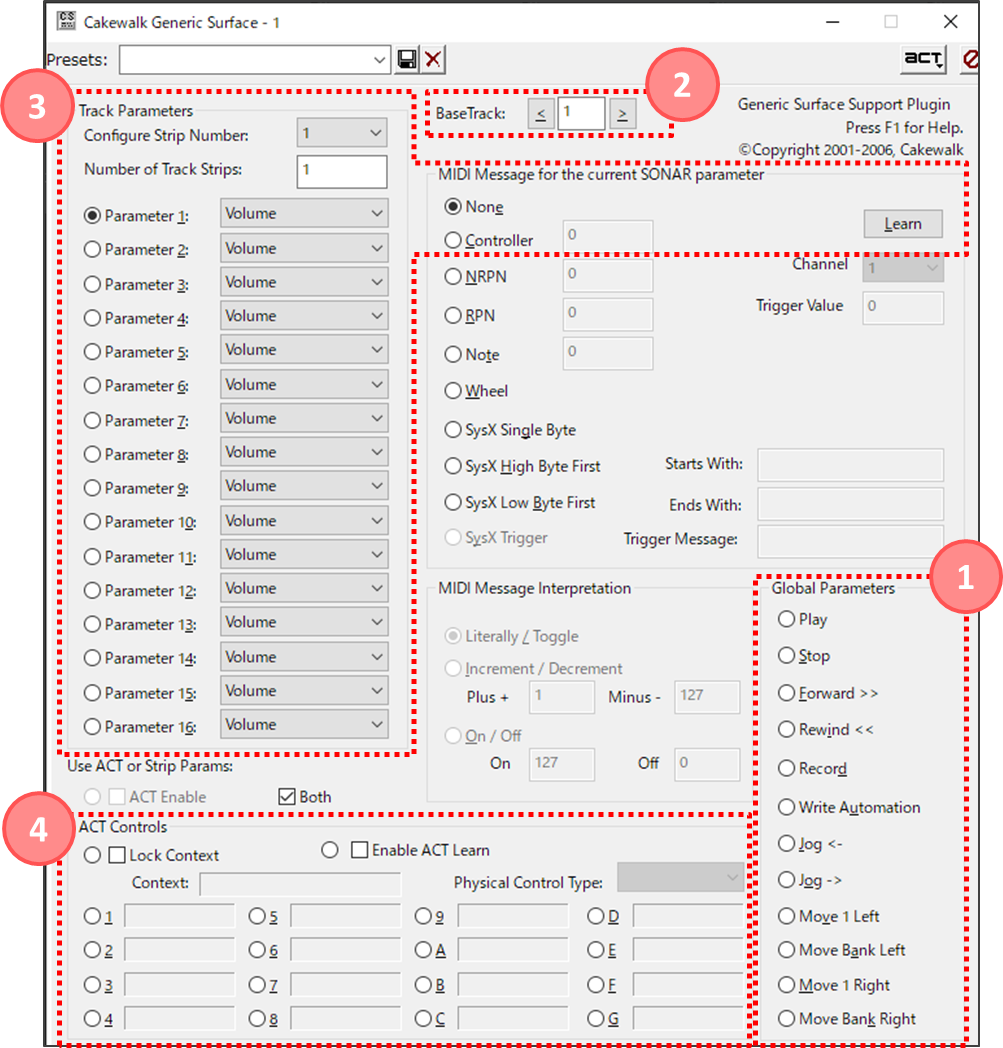Click the Cakewalk Generic Surface title bar icon

(66, 21)
